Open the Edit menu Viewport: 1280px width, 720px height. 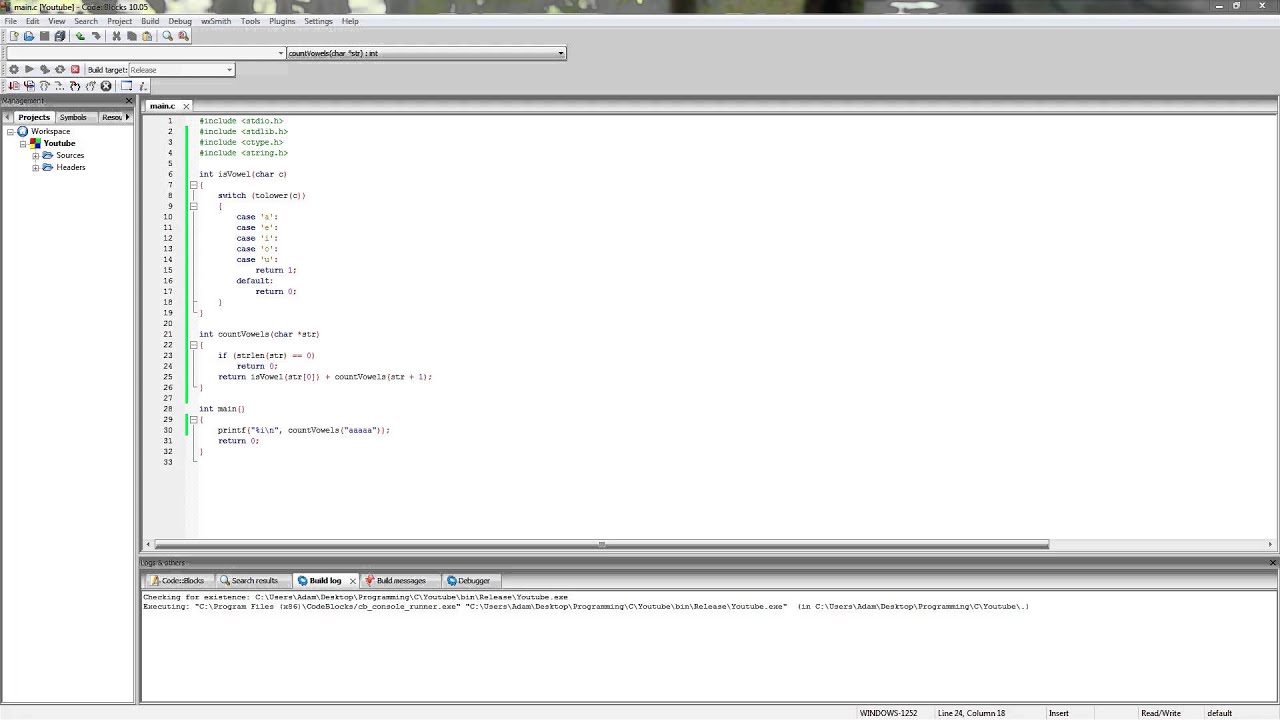[33, 21]
